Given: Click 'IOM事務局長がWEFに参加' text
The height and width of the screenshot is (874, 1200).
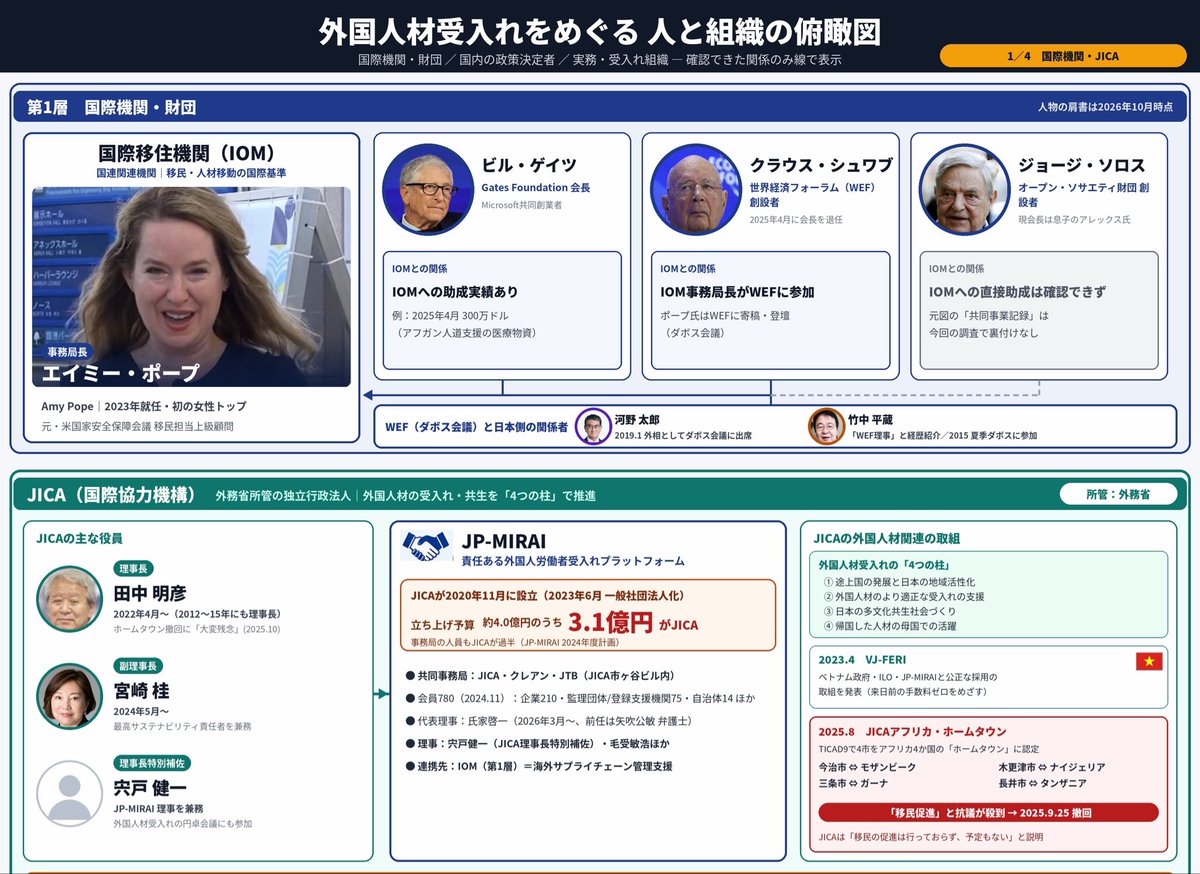Looking at the screenshot, I should [x=737, y=292].
